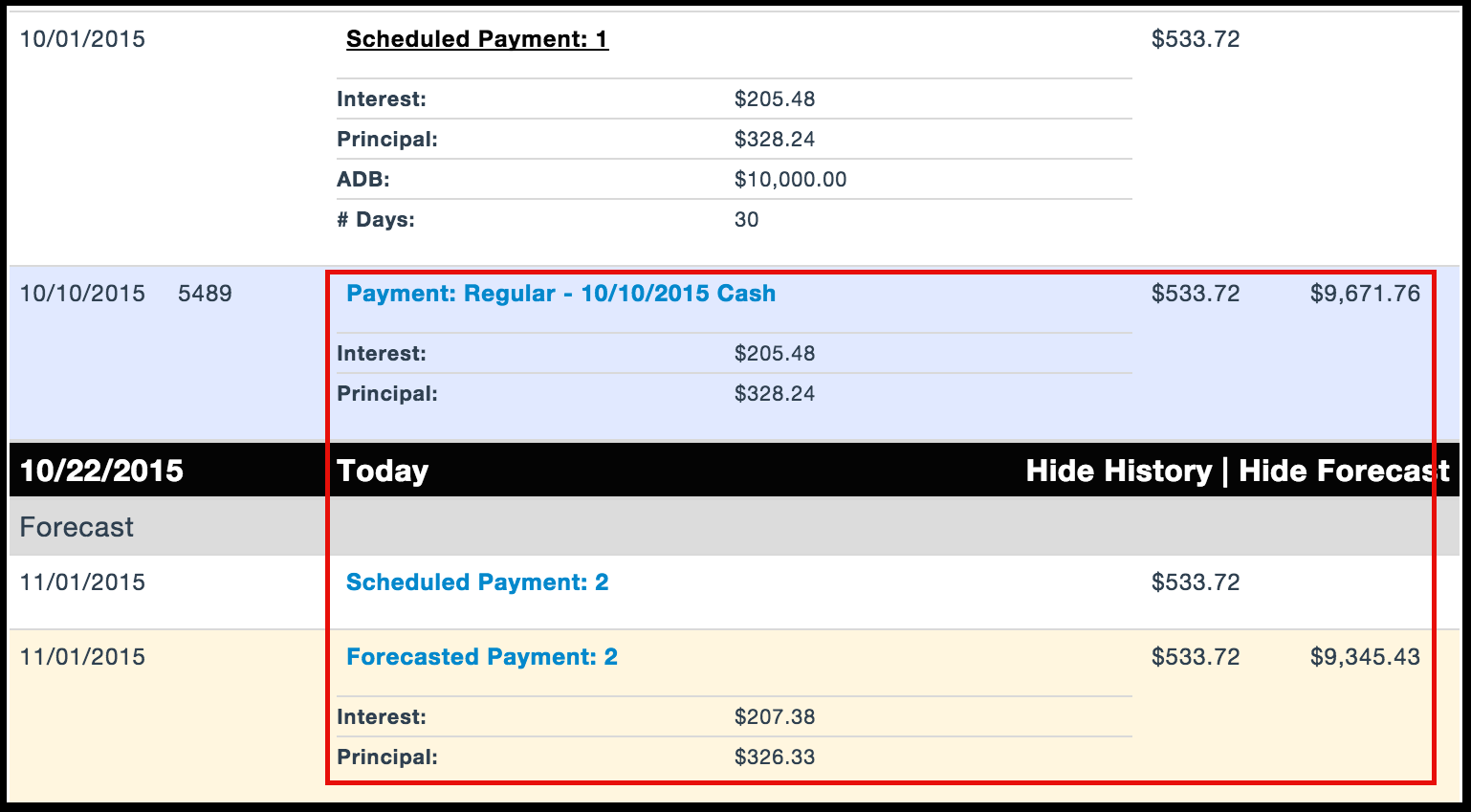Screen dimensions: 1471x812
Task: Click the 10/10/2015 payment date
Action: pos(82,294)
